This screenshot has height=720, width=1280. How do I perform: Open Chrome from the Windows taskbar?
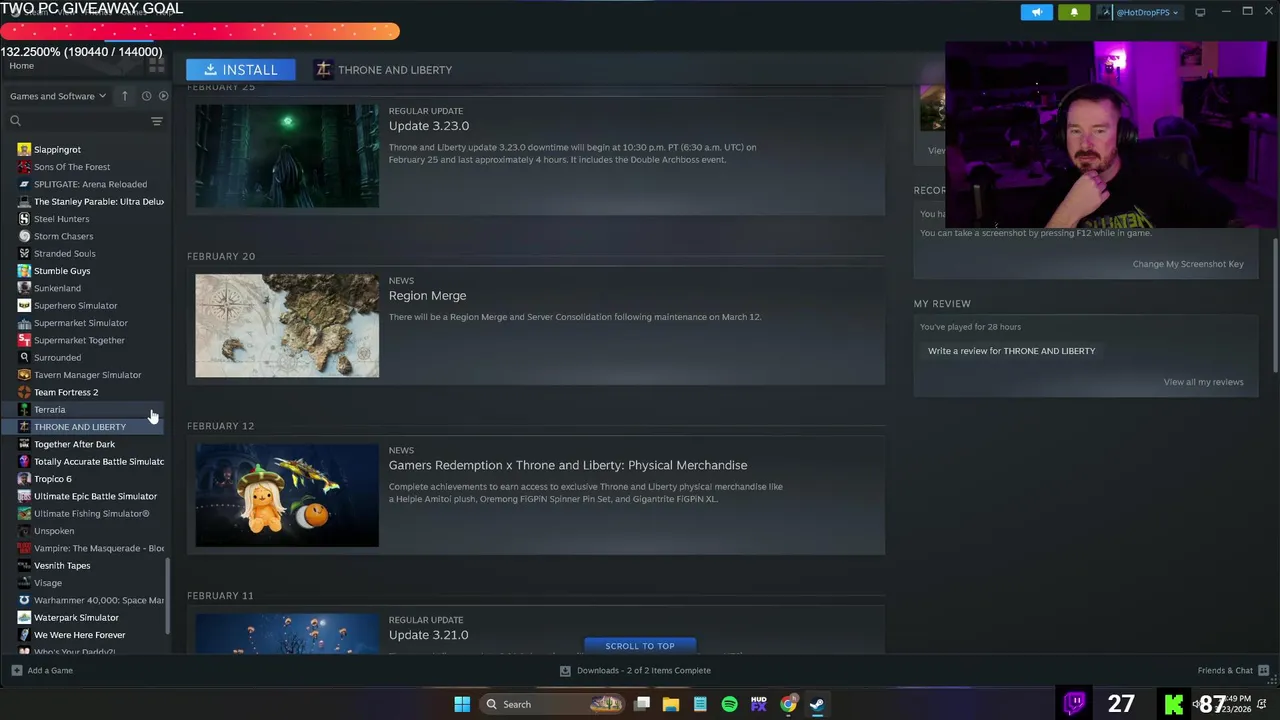pyautogui.click(x=788, y=704)
